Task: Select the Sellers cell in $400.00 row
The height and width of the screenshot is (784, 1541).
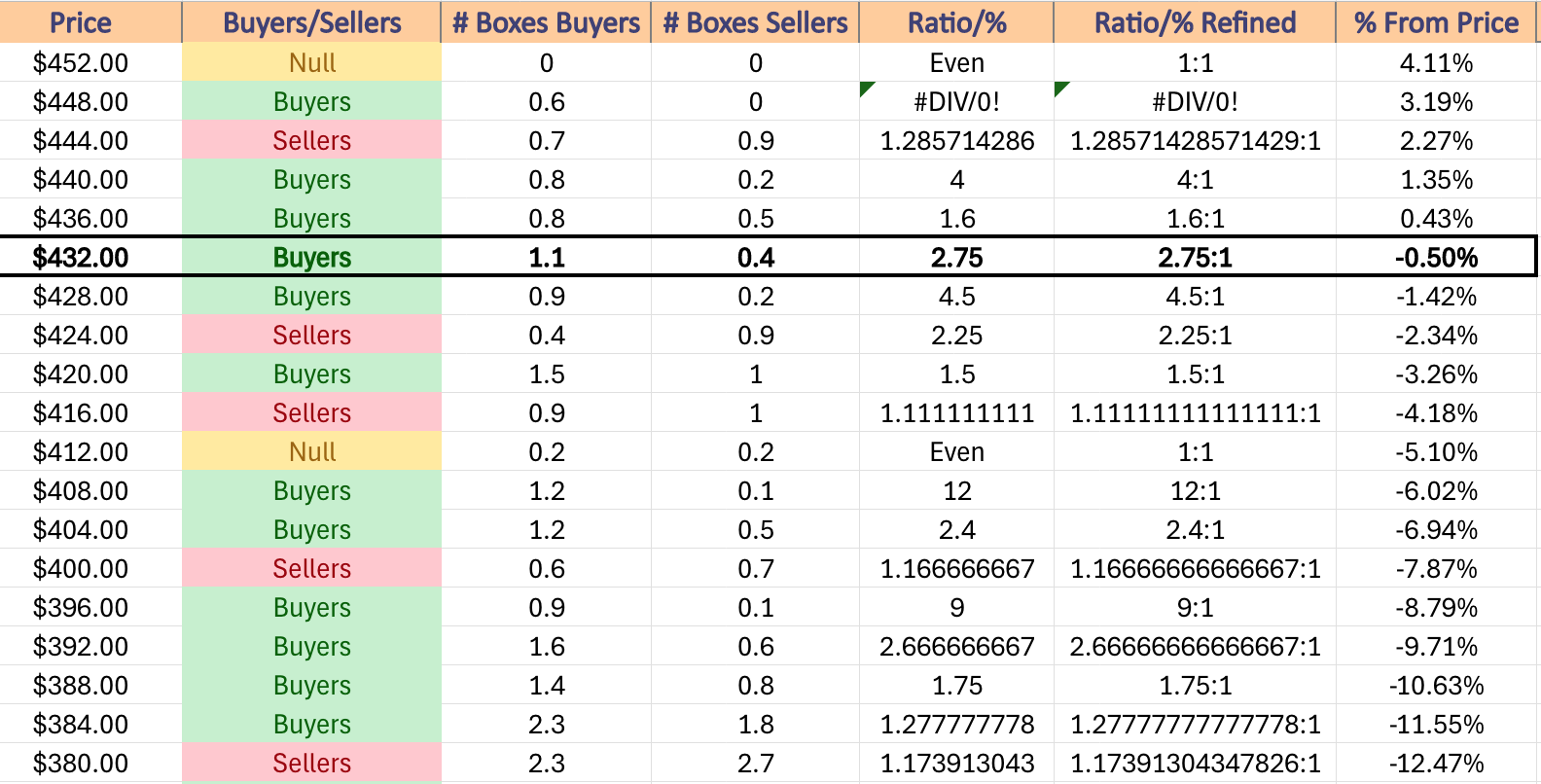Action: pos(311,568)
